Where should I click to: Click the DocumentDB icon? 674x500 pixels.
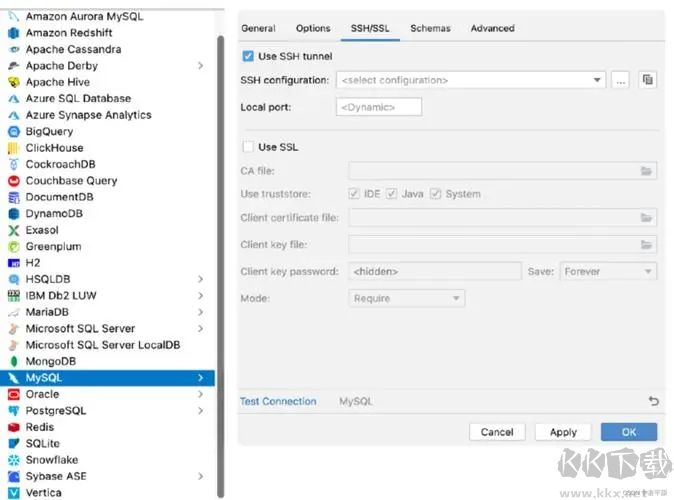point(14,197)
